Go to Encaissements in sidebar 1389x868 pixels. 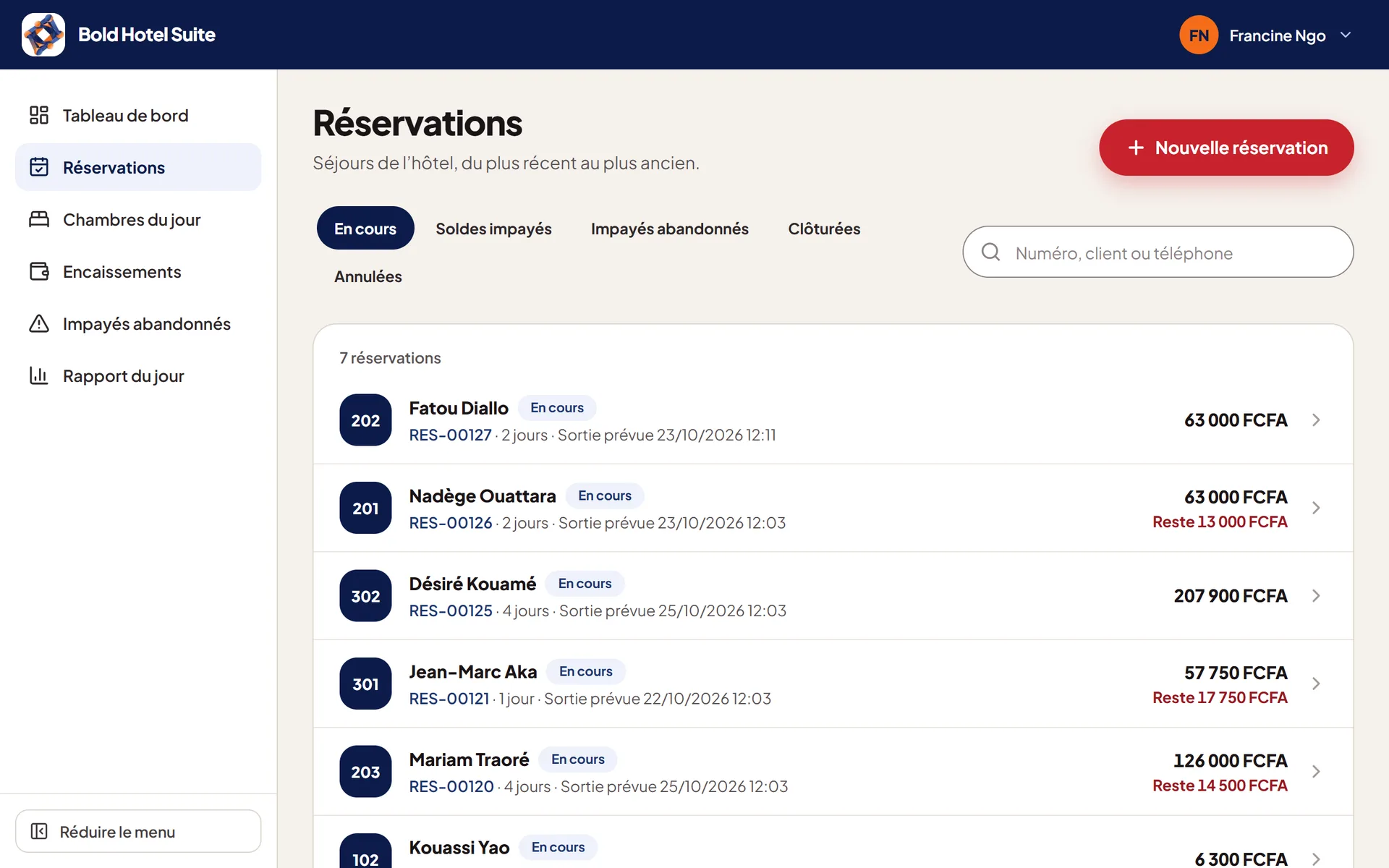coord(138,271)
